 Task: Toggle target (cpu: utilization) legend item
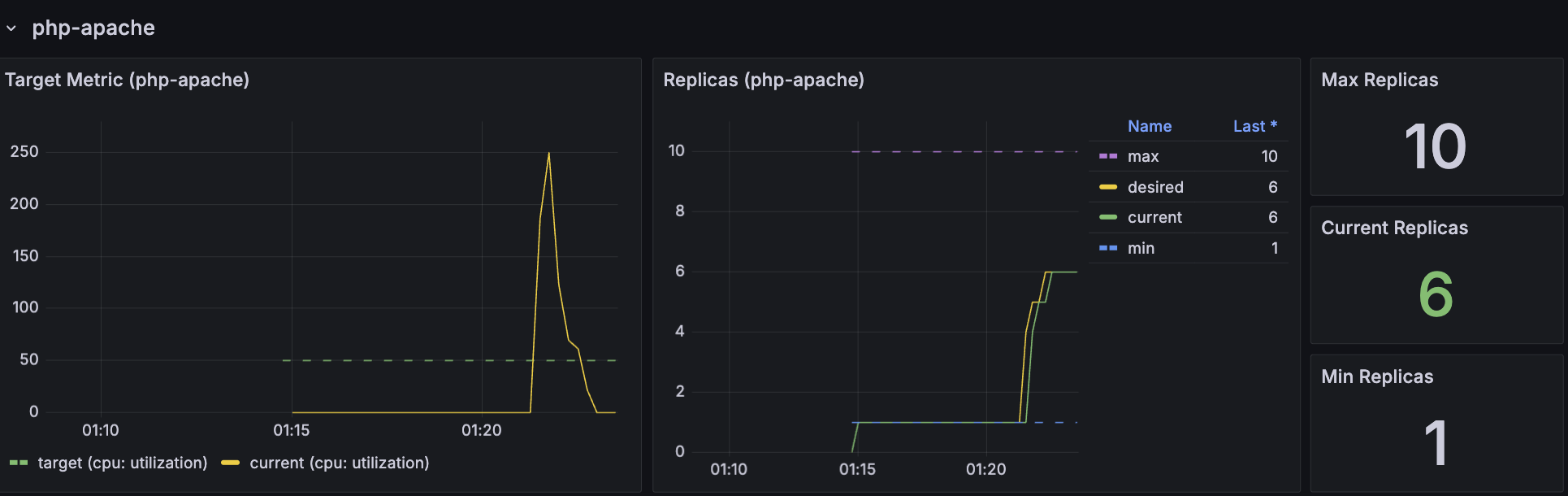click(122, 463)
